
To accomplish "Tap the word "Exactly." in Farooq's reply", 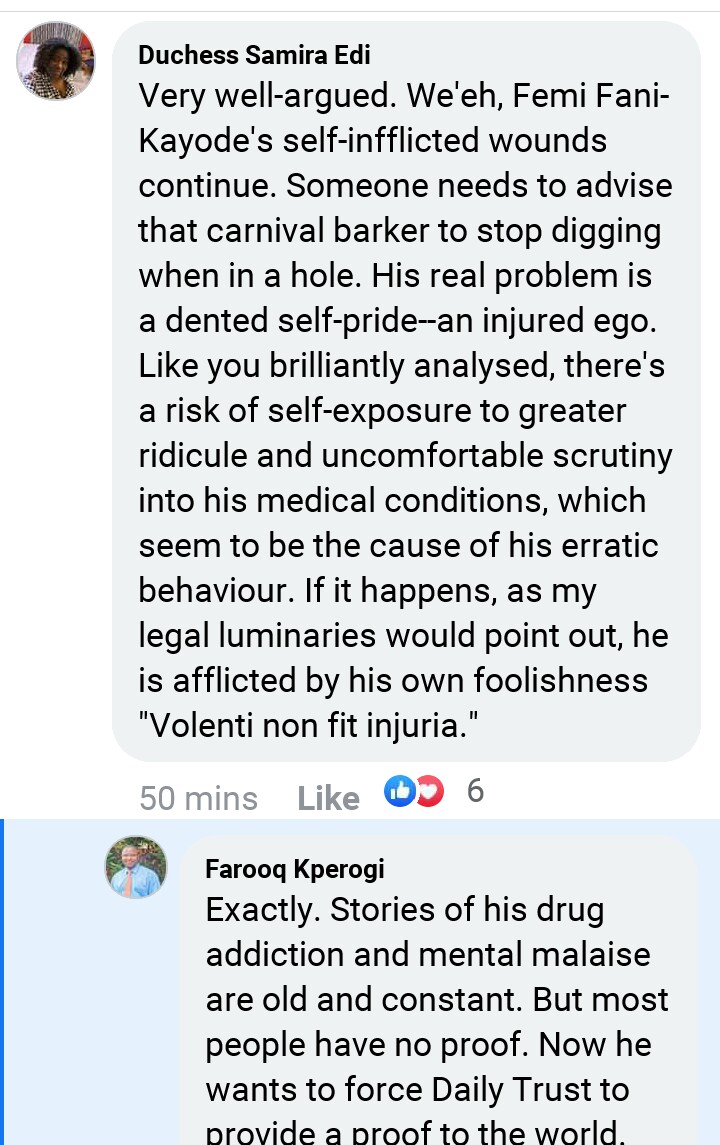I will (x=264, y=910).
